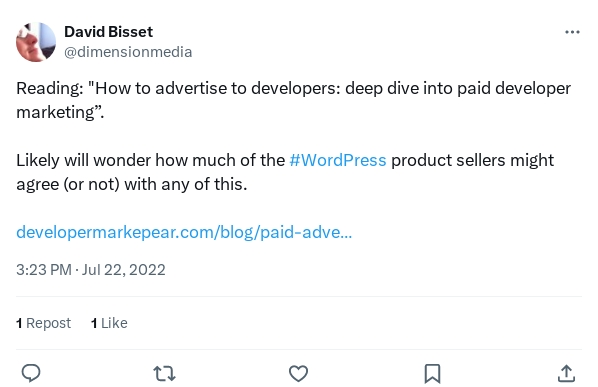Image resolution: width=598 pixels, height=387 pixels.
Task: Repost this tweet using the arrows icon
Action: (x=164, y=374)
